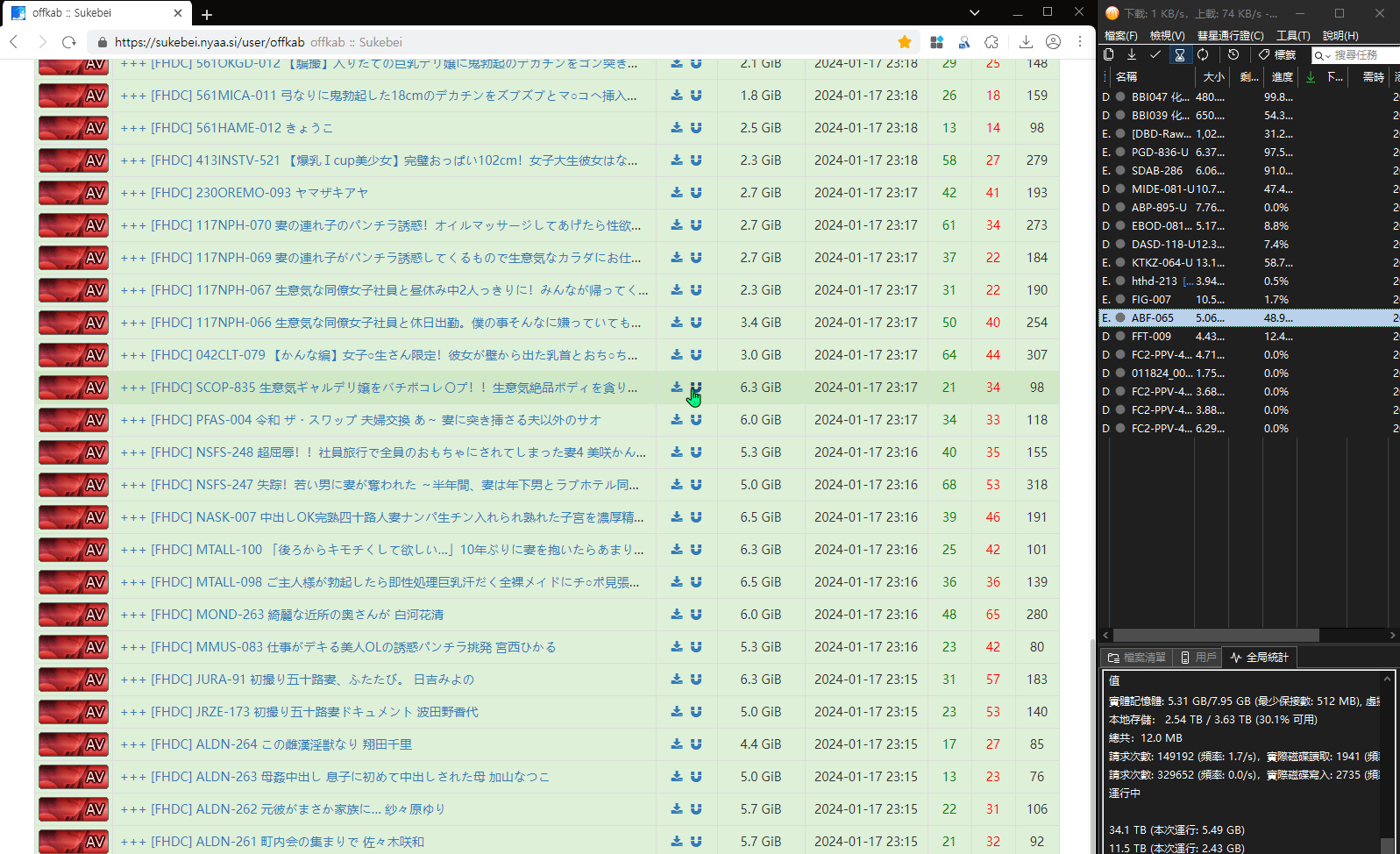
Task: Open the browser extensions puzzle icon
Action: [991, 42]
